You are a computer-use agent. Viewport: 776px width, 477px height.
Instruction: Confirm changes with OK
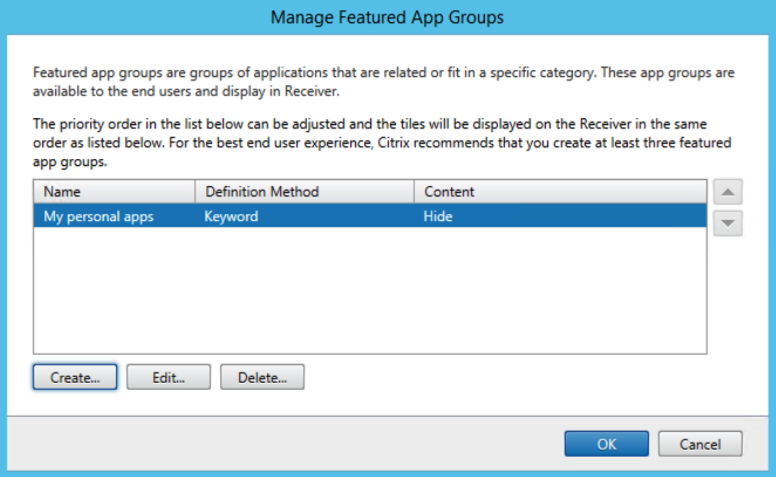click(x=606, y=444)
